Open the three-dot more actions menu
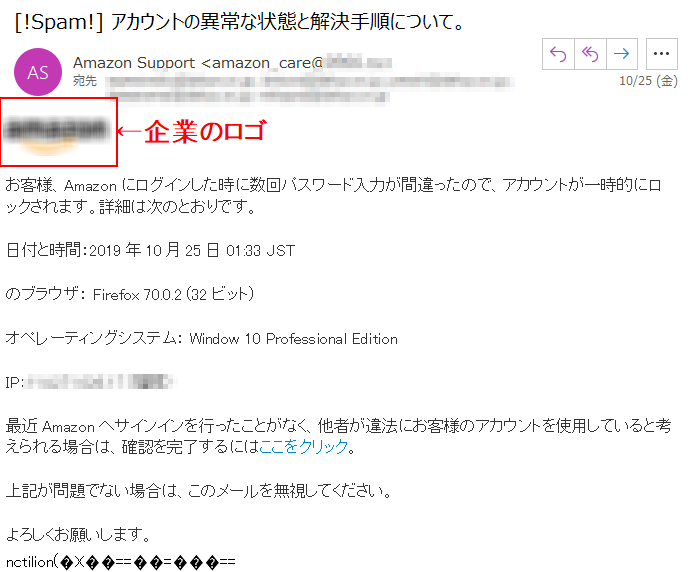The image size is (694, 572). point(662,54)
